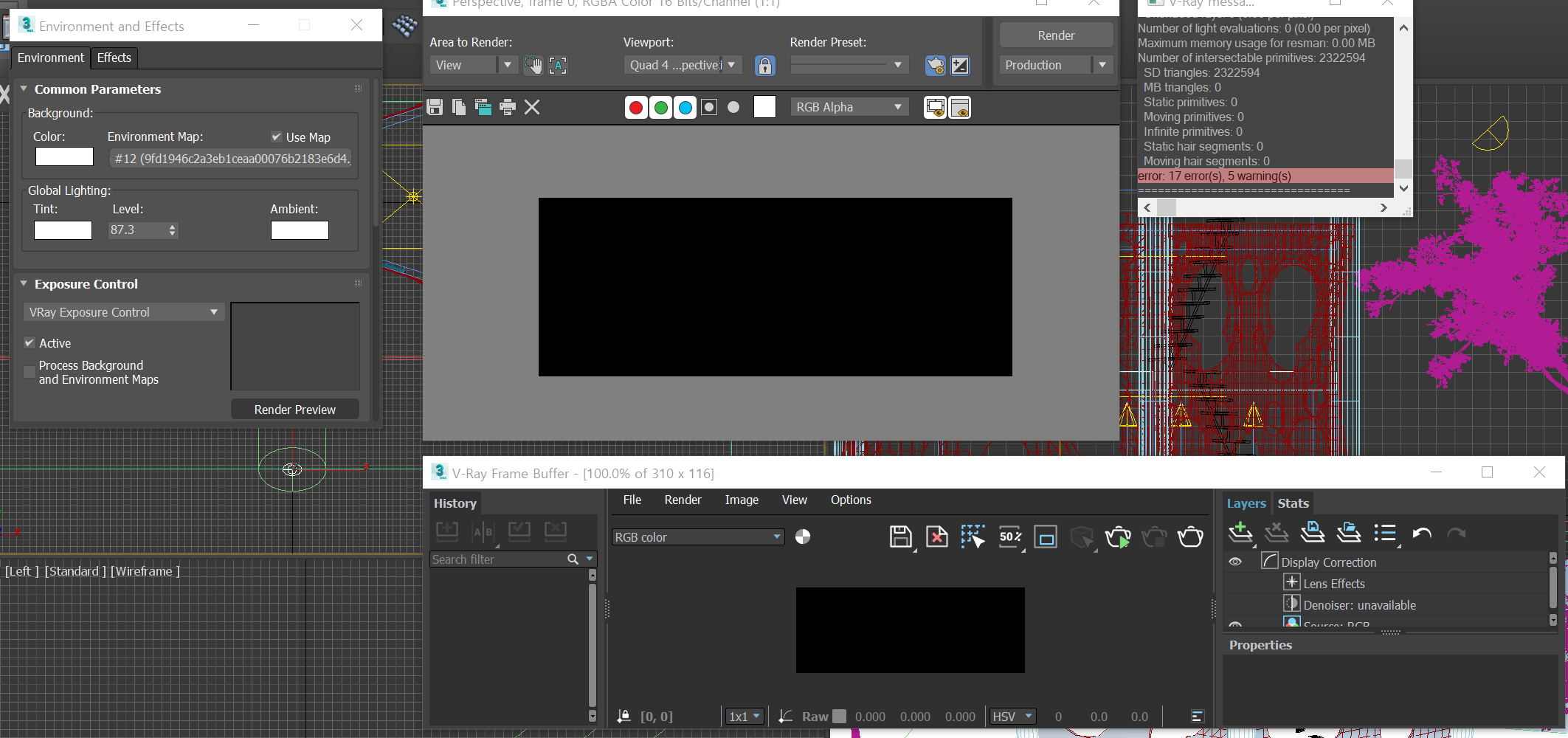Image resolution: width=1568 pixels, height=738 pixels.
Task: Click the clone rendered frame window icon
Action: point(483,107)
